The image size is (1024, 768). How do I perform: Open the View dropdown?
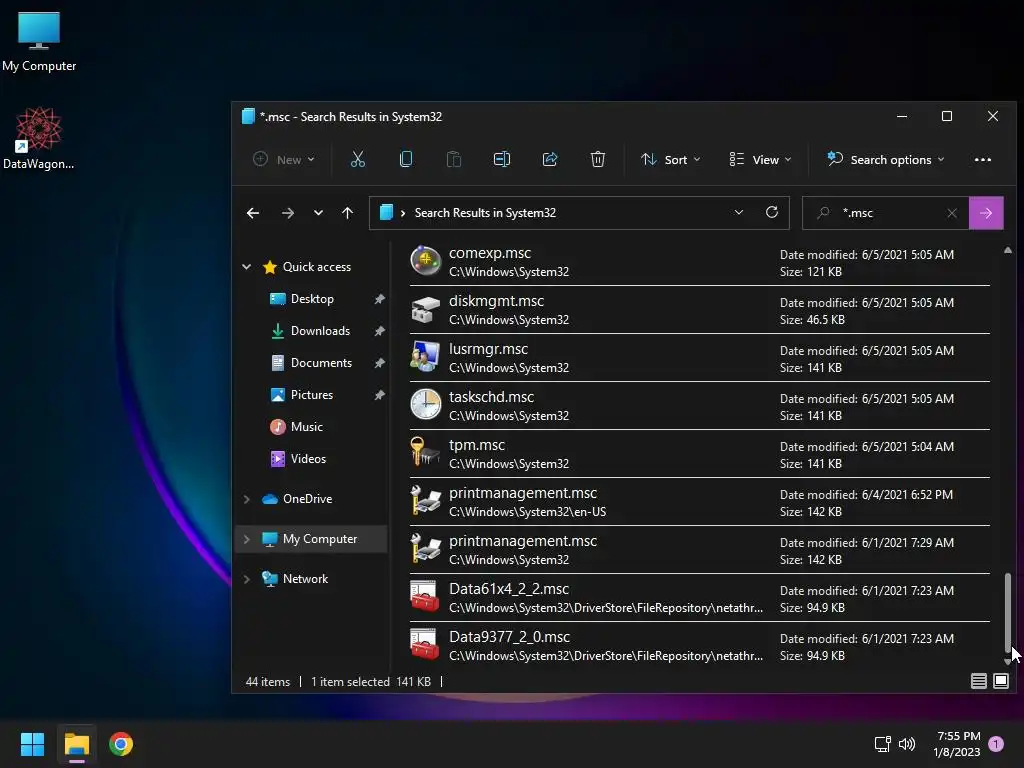(760, 159)
